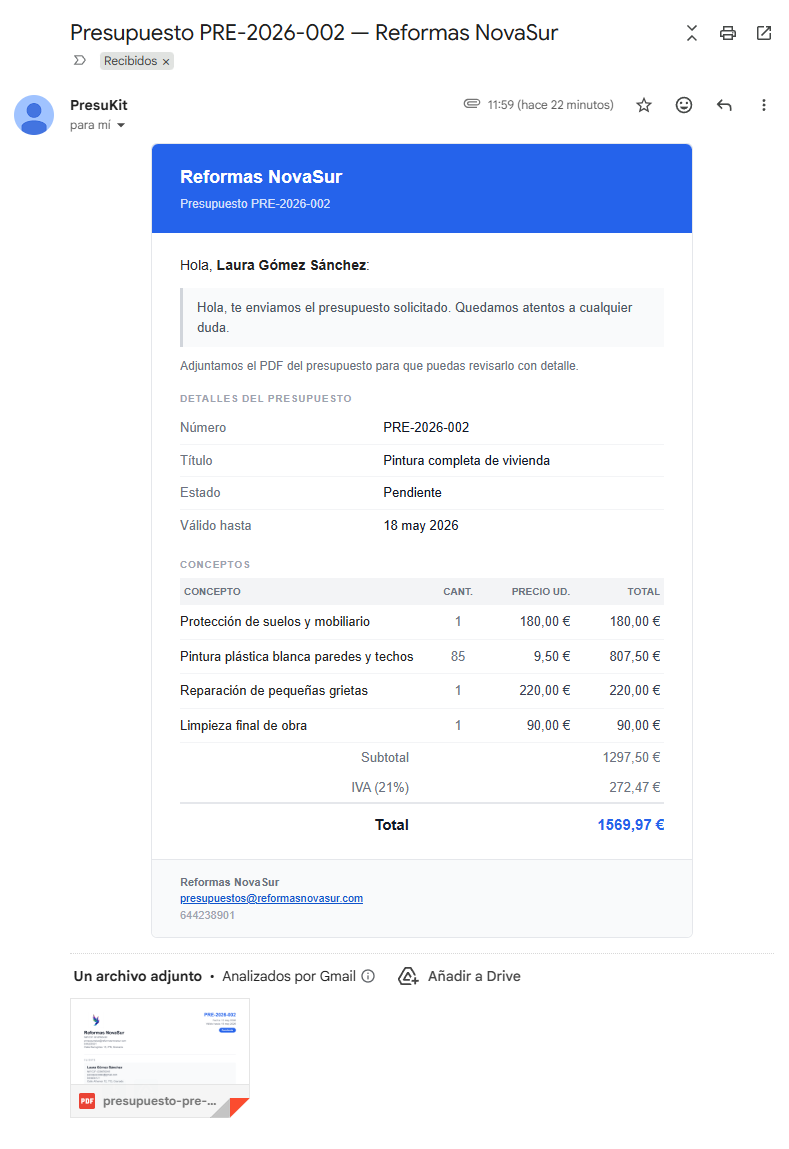The image size is (789, 1149).
Task: Click the Reformas NovaSur header title
Action: coord(261,177)
